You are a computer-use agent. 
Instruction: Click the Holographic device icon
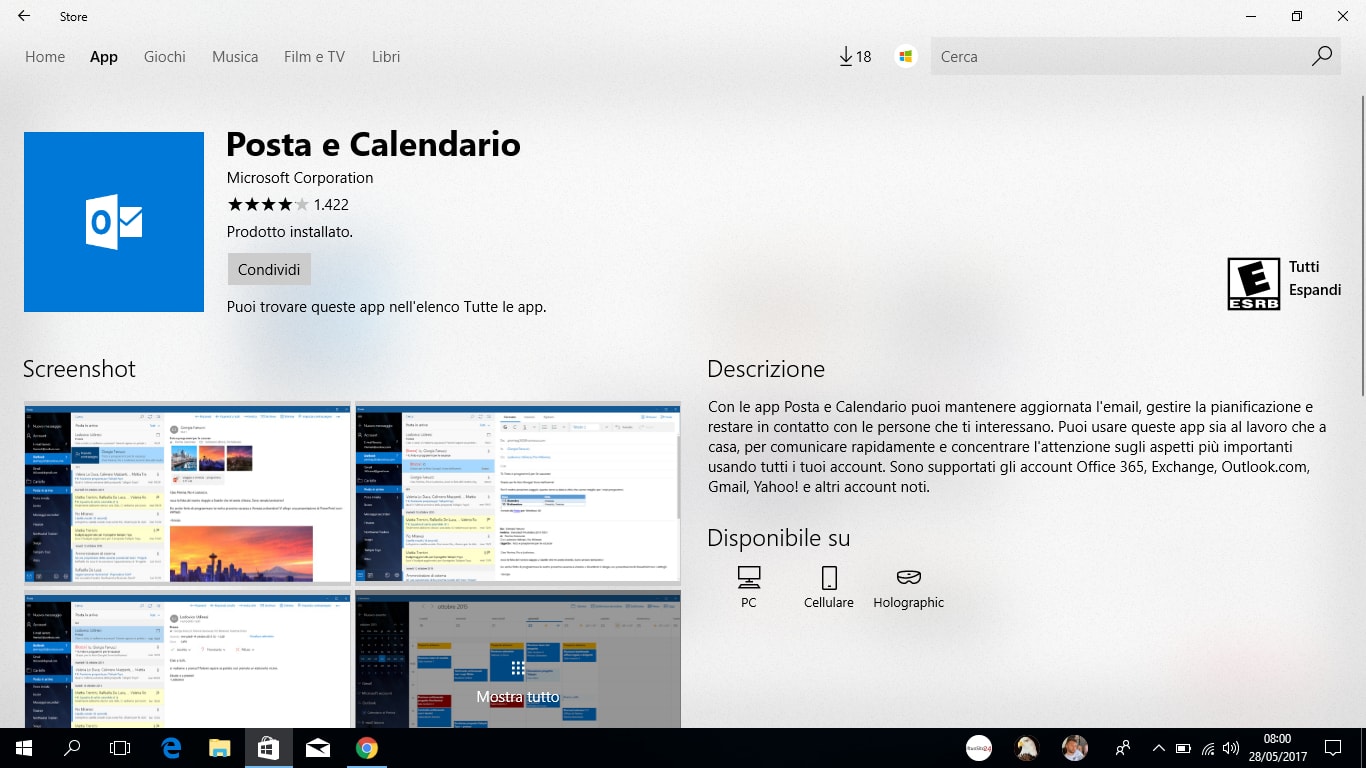908,576
